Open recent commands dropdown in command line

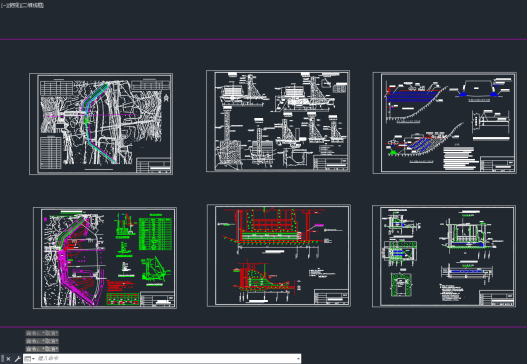(30, 359)
